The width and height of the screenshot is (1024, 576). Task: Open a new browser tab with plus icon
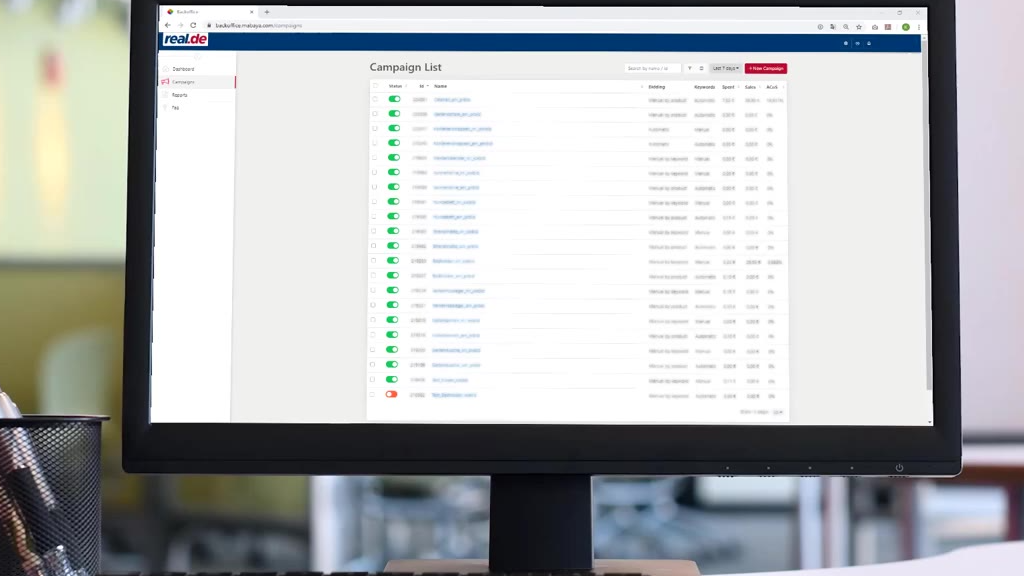(x=266, y=12)
